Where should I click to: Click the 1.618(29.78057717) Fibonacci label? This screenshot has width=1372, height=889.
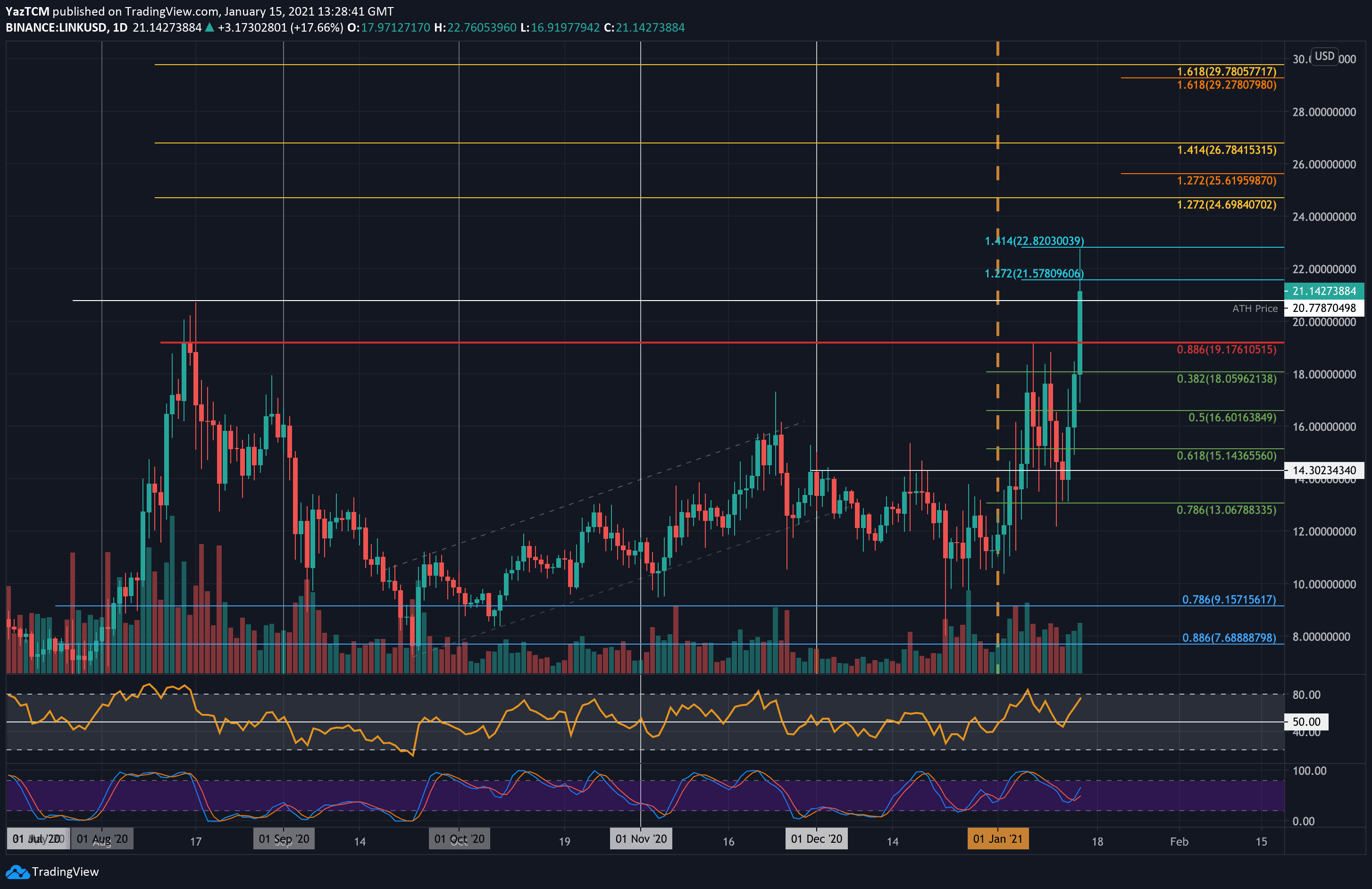[x=1226, y=72]
